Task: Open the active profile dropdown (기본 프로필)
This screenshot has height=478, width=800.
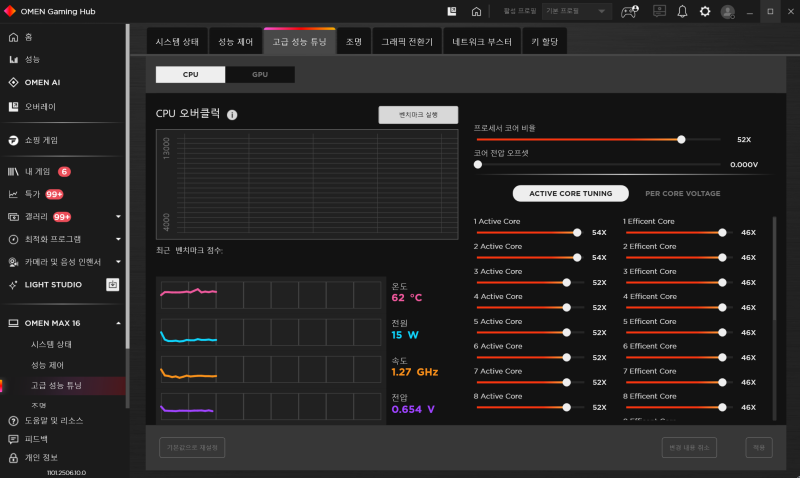Action: click(x=577, y=11)
